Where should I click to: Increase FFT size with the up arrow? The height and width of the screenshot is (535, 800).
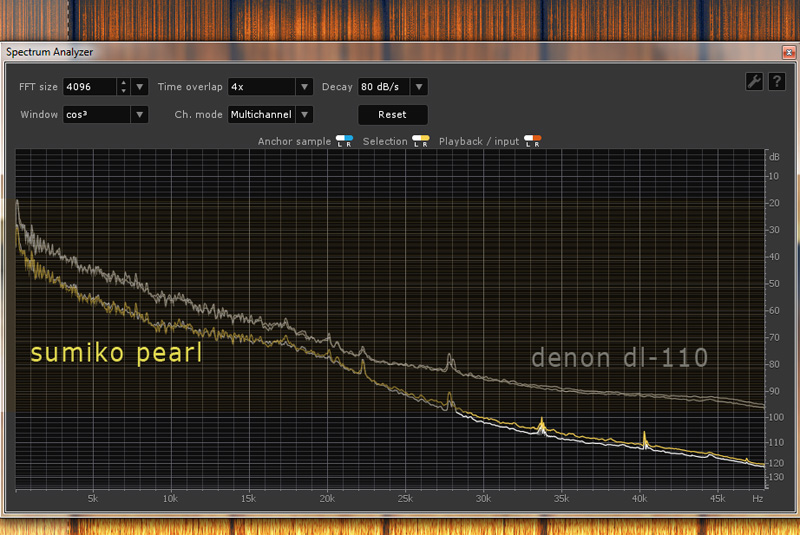tap(123, 83)
